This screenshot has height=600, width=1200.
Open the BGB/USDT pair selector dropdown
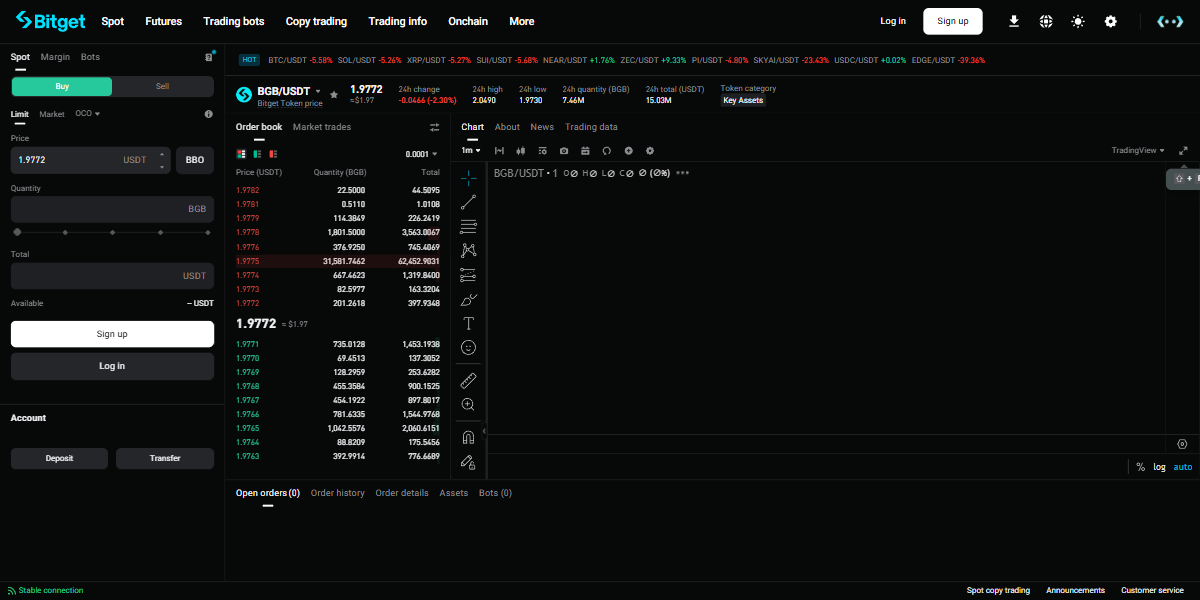coord(290,91)
